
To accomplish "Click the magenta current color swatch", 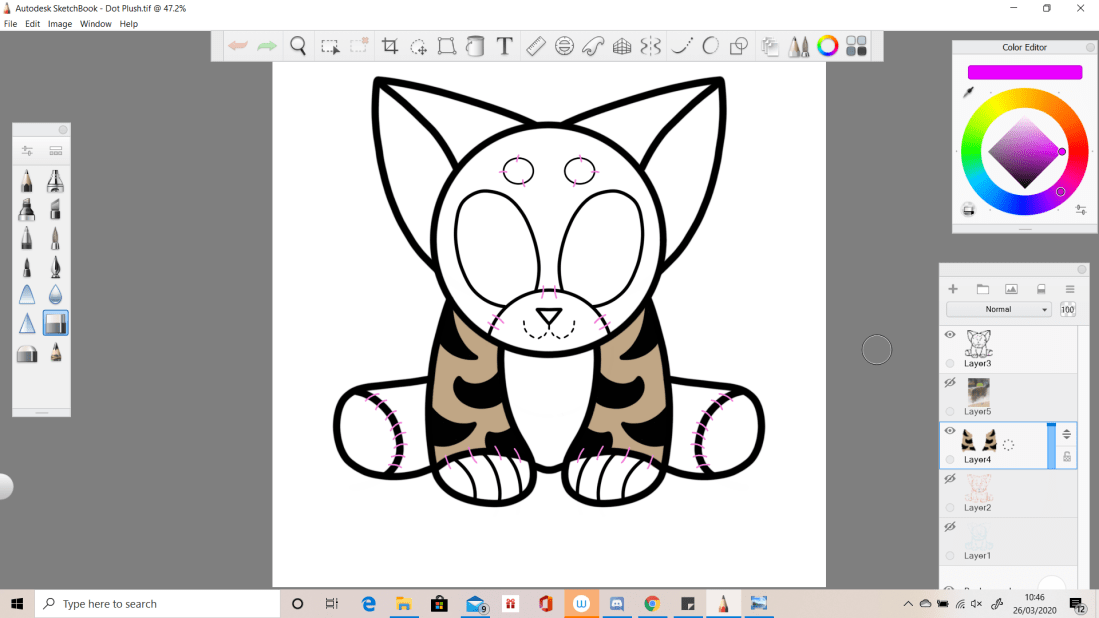I will (1024, 72).
